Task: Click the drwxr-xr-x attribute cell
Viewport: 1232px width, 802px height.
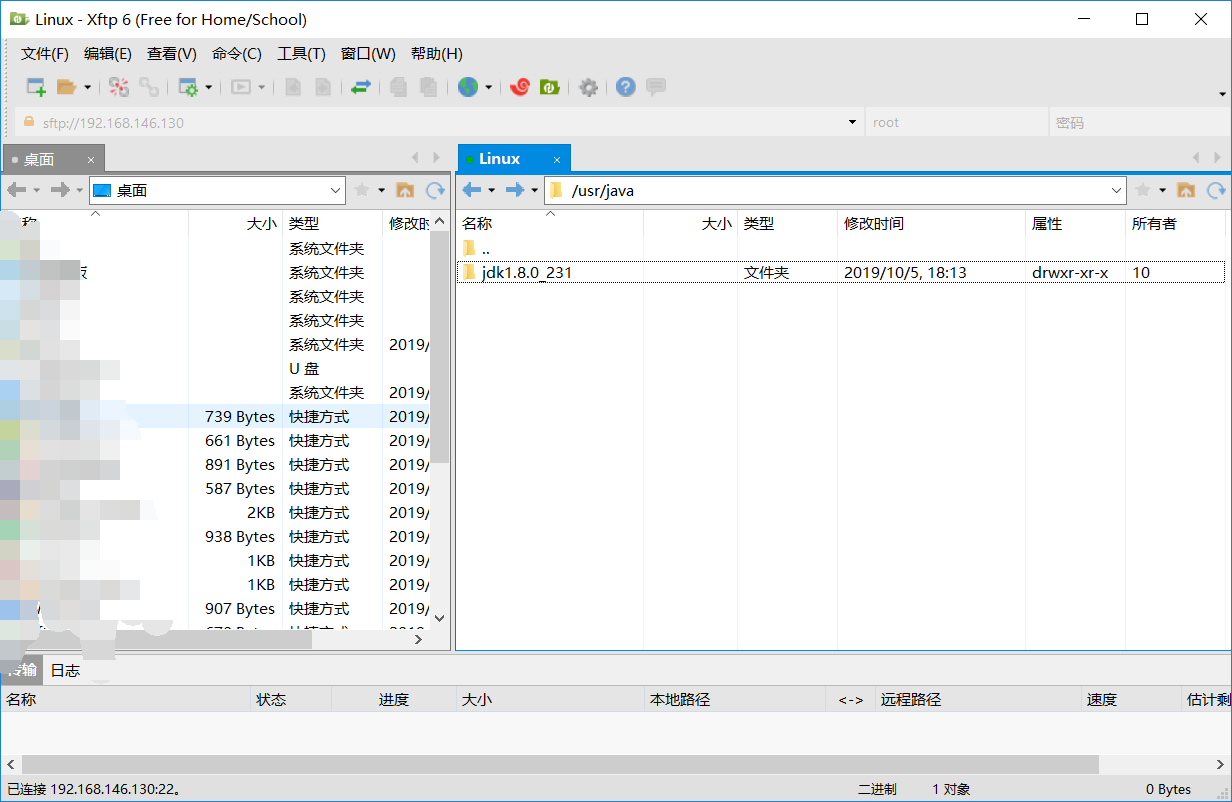Action: coord(1070,272)
